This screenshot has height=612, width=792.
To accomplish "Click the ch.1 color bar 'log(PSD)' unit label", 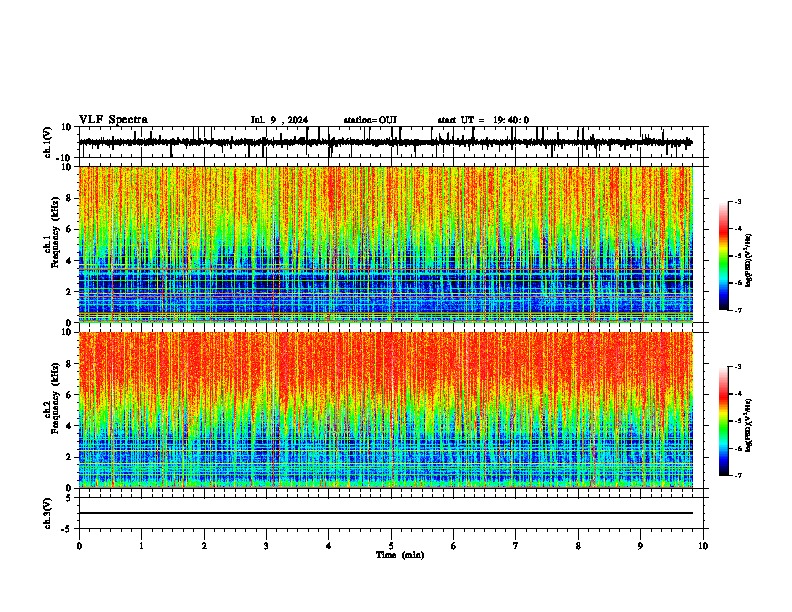I will click(x=749, y=261).
